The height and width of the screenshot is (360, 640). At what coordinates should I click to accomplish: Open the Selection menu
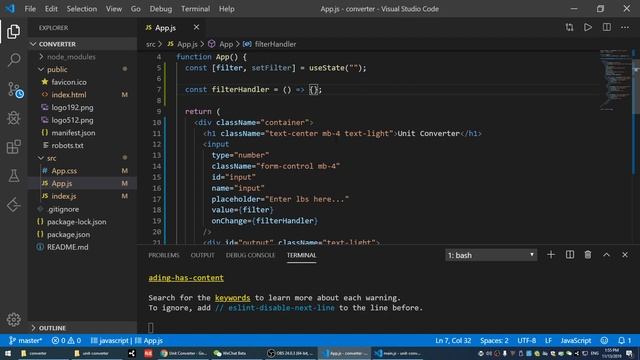pos(82,9)
